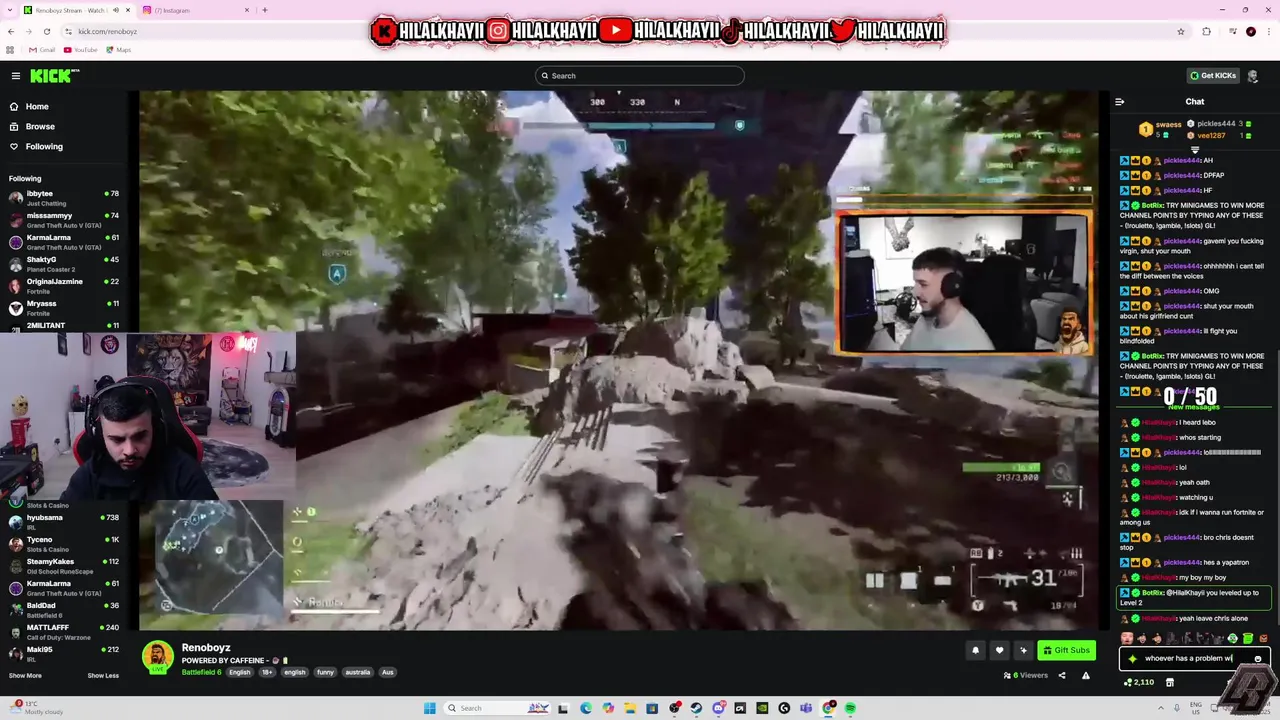Mute audio on Renoboyz Stream tab
This screenshot has height=720, width=1280.
116,10
